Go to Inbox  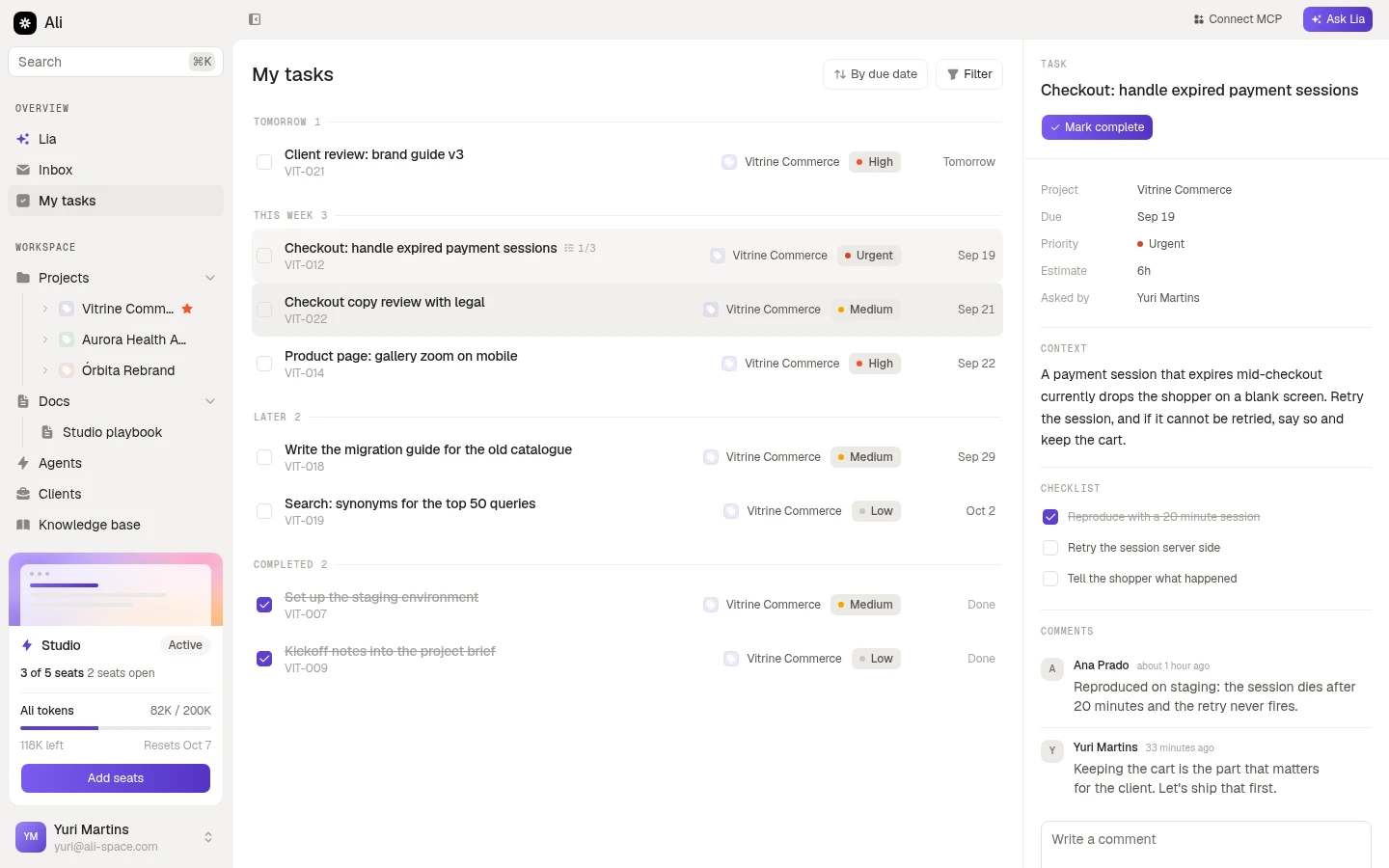pyautogui.click(x=116, y=170)
